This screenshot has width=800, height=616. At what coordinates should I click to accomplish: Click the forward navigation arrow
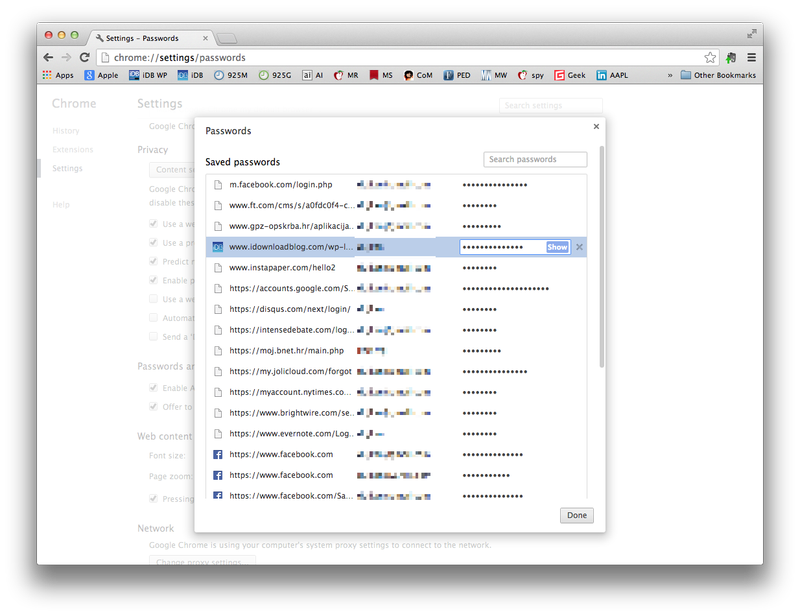[x=66, y=57]
